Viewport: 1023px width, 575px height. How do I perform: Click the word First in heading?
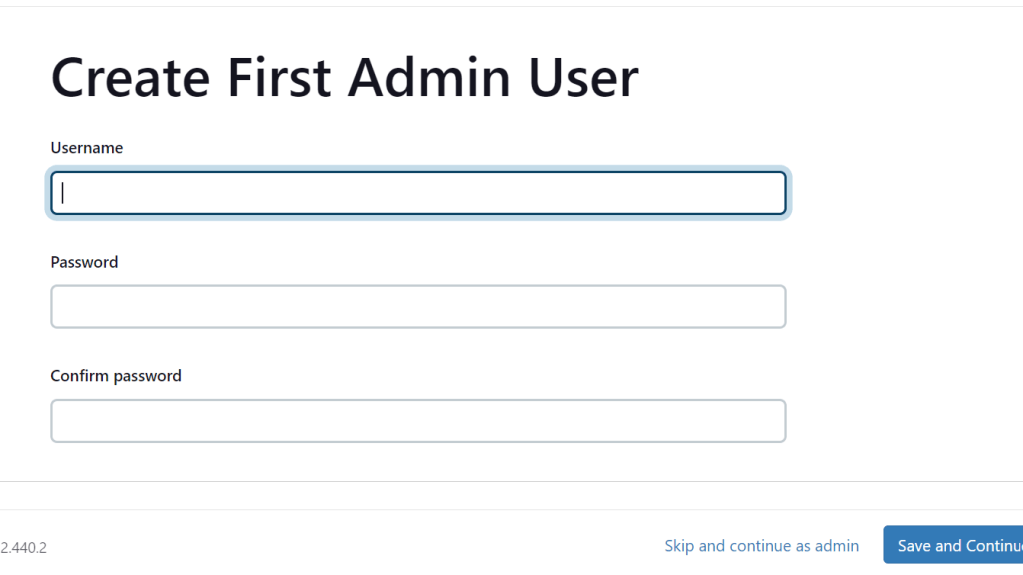click(x=278, y=77)
